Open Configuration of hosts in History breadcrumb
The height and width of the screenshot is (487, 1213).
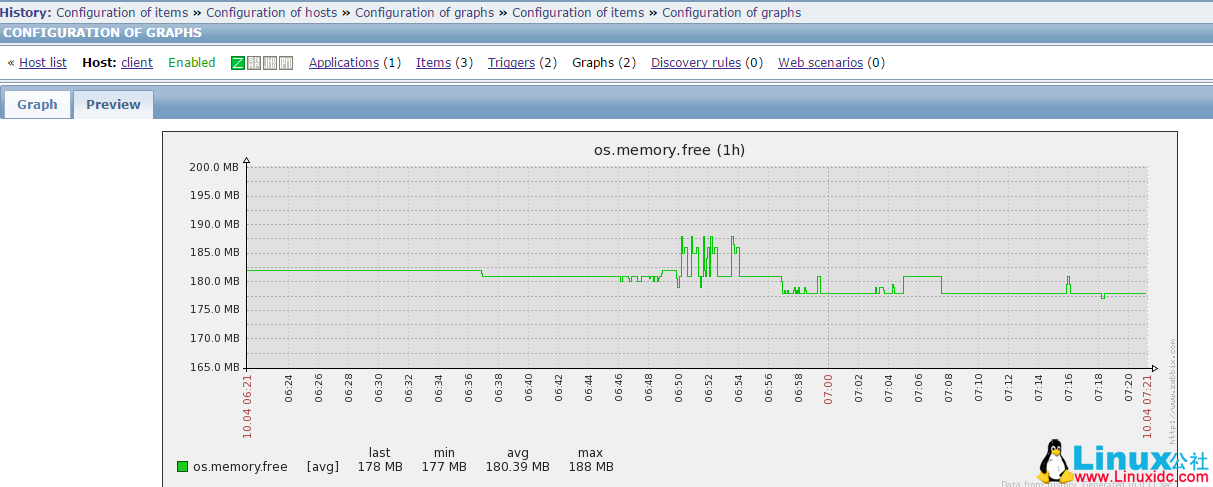pyautogui.click(x=271, y=13)
